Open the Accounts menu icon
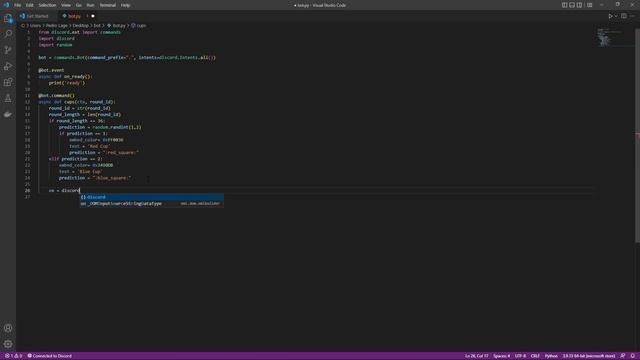This screenshot has width=640, height=360. tap(8, 328)
